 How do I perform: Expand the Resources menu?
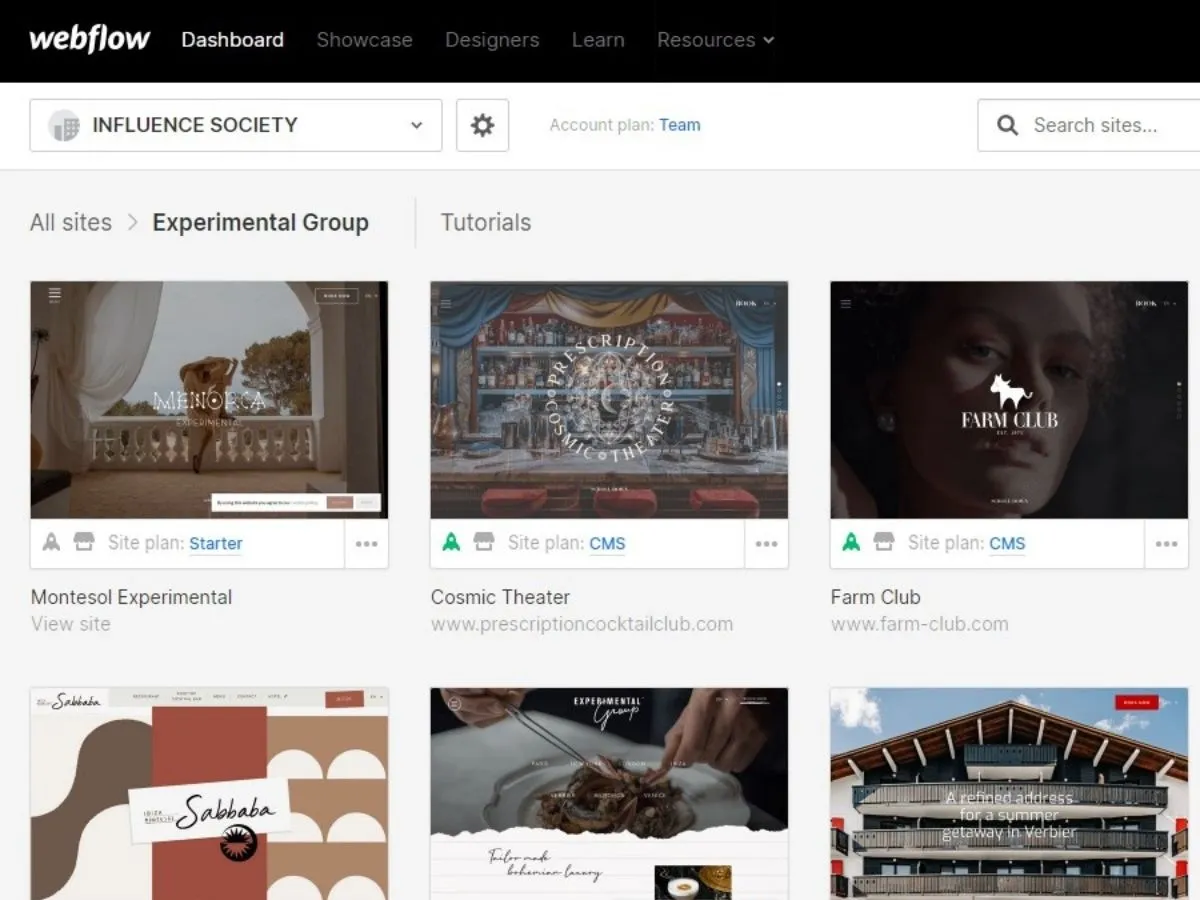(716, 40)
